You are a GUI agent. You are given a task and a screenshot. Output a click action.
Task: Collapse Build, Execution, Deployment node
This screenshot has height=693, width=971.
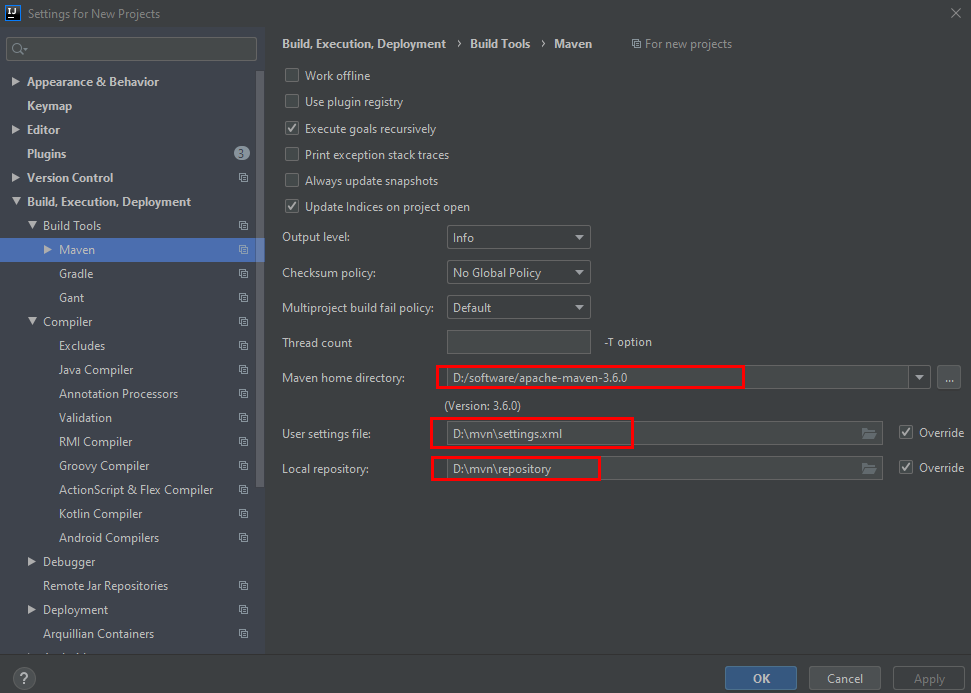click(15, 201)
